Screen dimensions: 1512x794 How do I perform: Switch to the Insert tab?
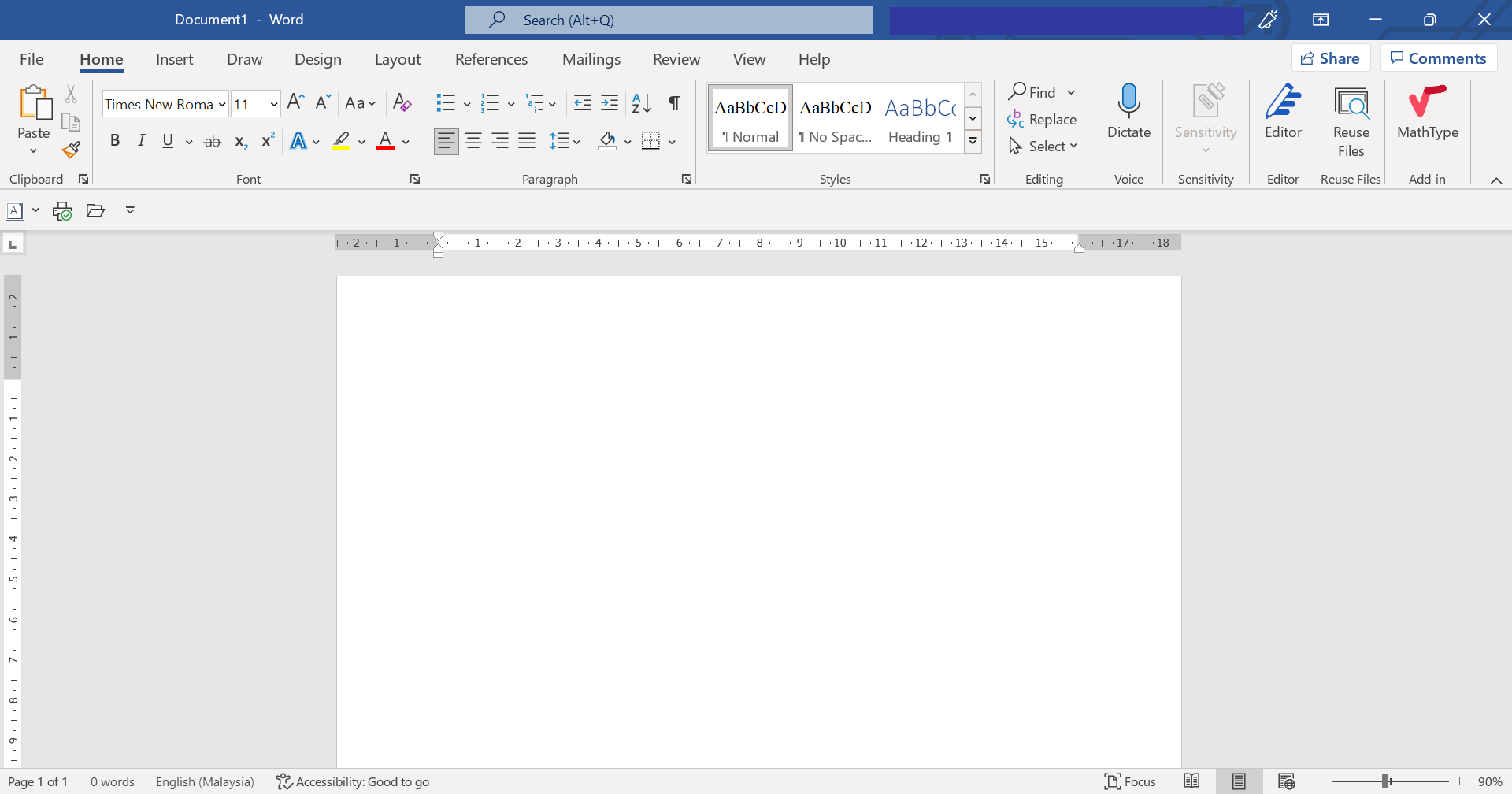tap(174, 59)
